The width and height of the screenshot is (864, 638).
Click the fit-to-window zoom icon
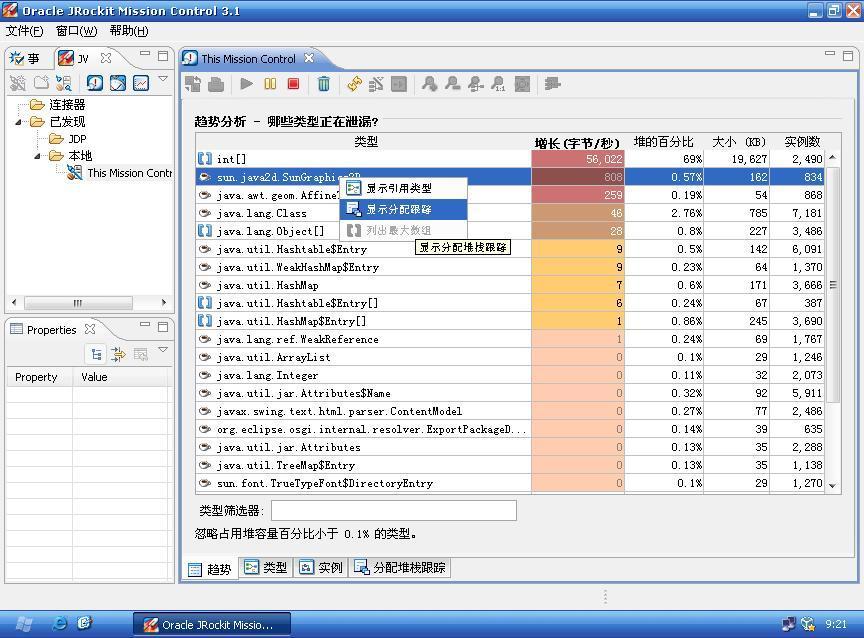[x=522, y=84]
